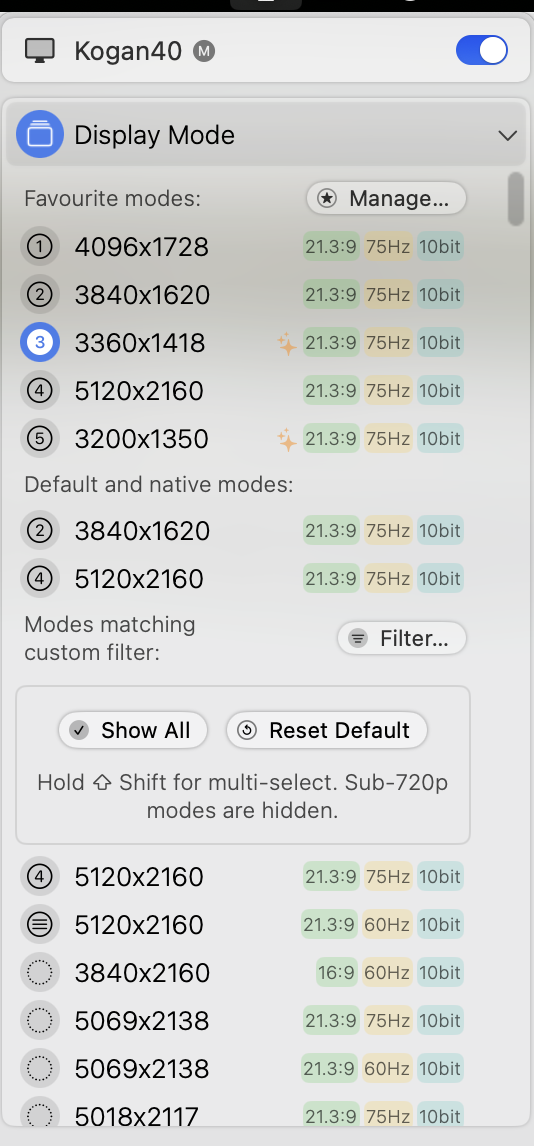Click the Reset Default button

pyautogui.click(x=327, y=730)
